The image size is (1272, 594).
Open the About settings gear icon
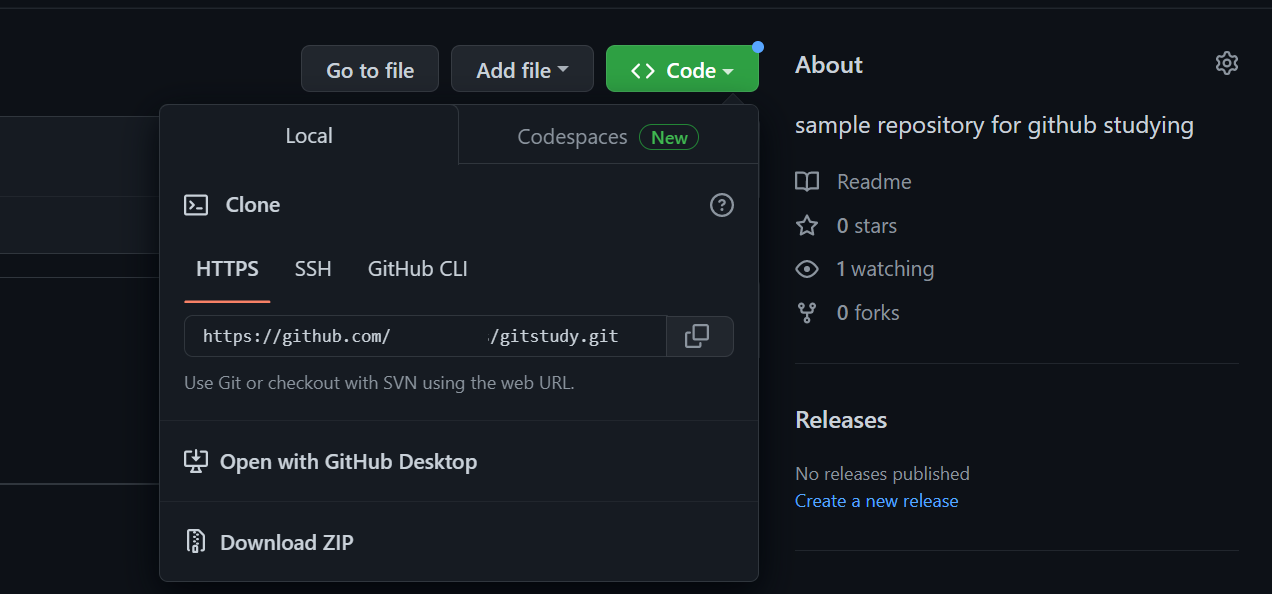pyautogui.click(x=1226, y=63)
